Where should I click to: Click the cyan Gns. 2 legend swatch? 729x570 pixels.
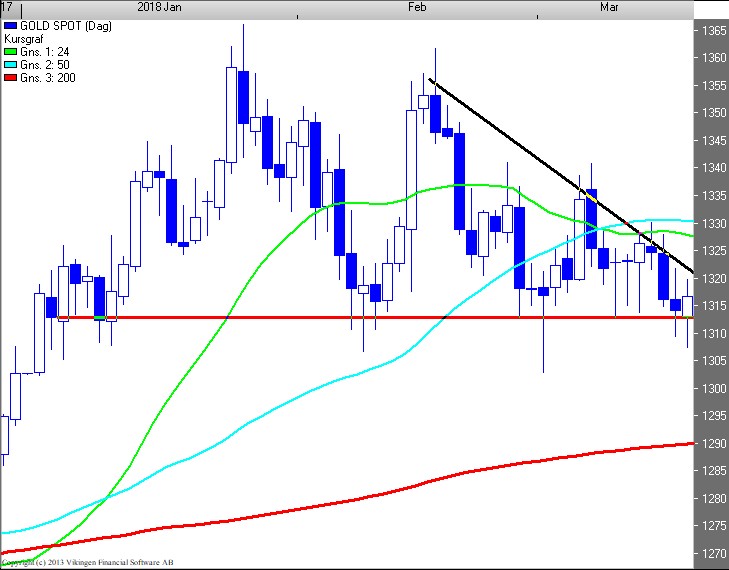coord(11,64)
